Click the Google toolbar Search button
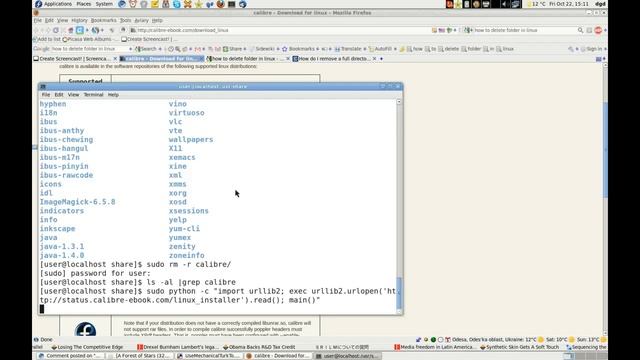Image resolution: width=640 pixels, height=360 pixels. (x=146, y=49)
